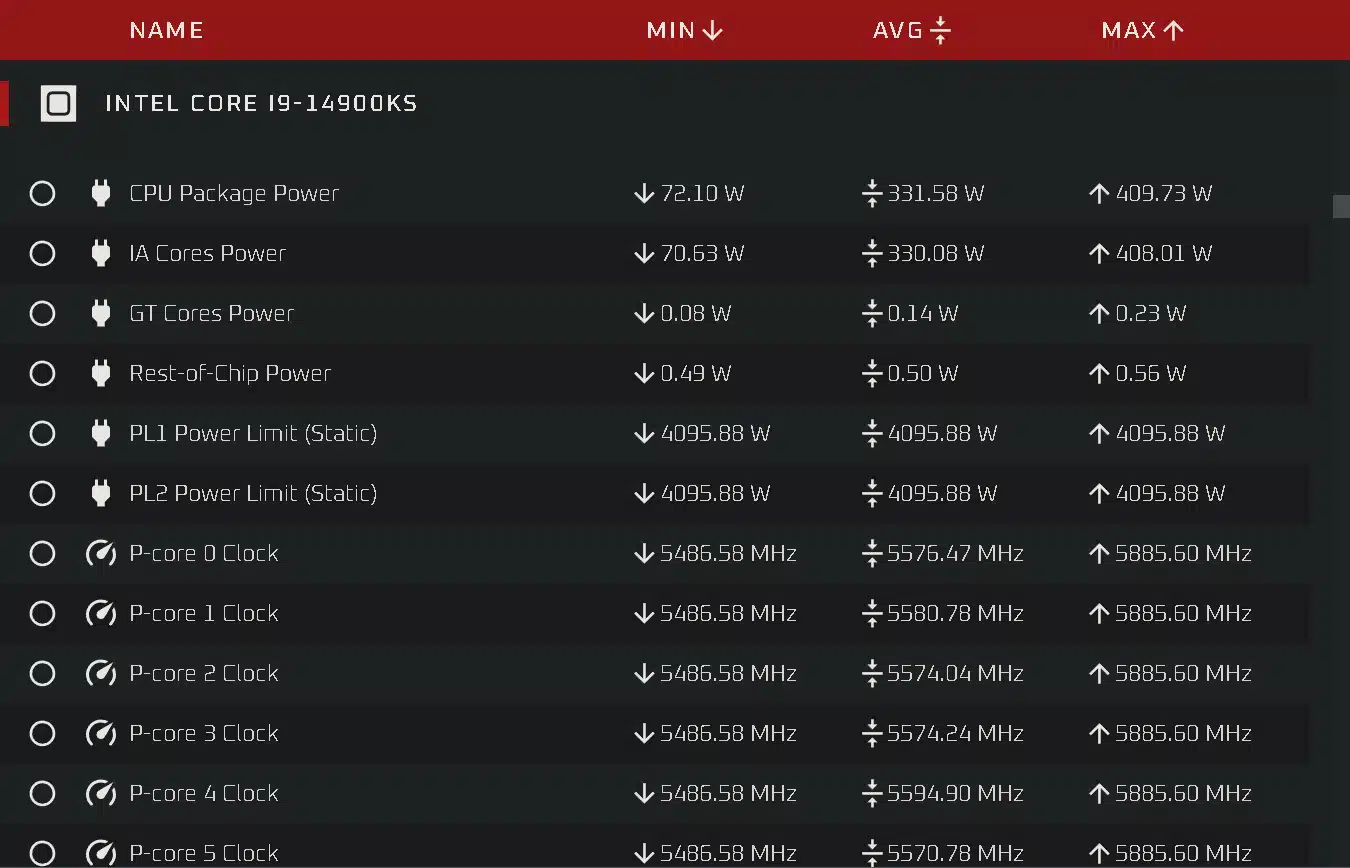Click the up arrow icon in MAX header
This screenshot has height=868, width=1350.
[1174, 30]
